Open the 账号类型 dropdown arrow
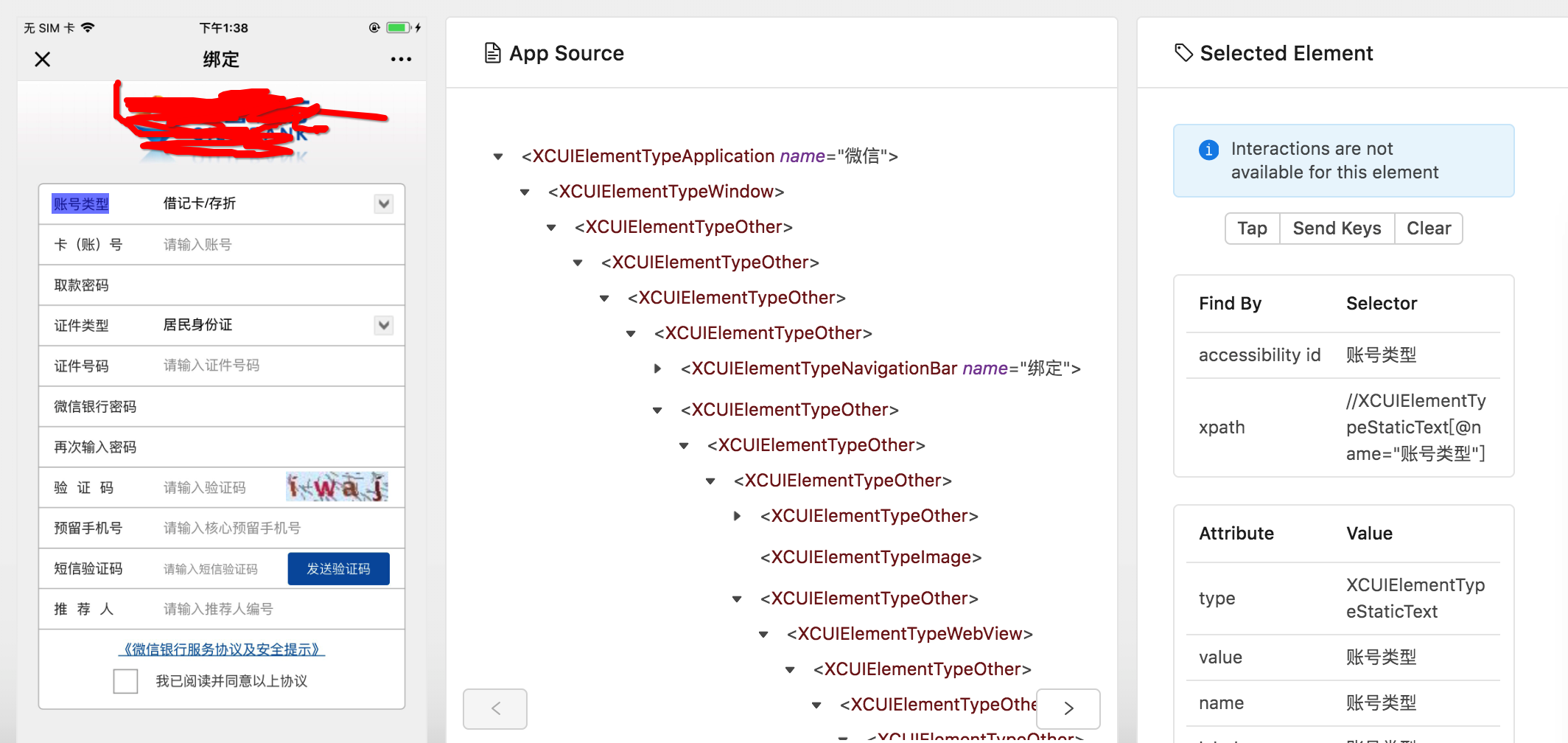Screen dimensions: 1568x743 point(384,204)
